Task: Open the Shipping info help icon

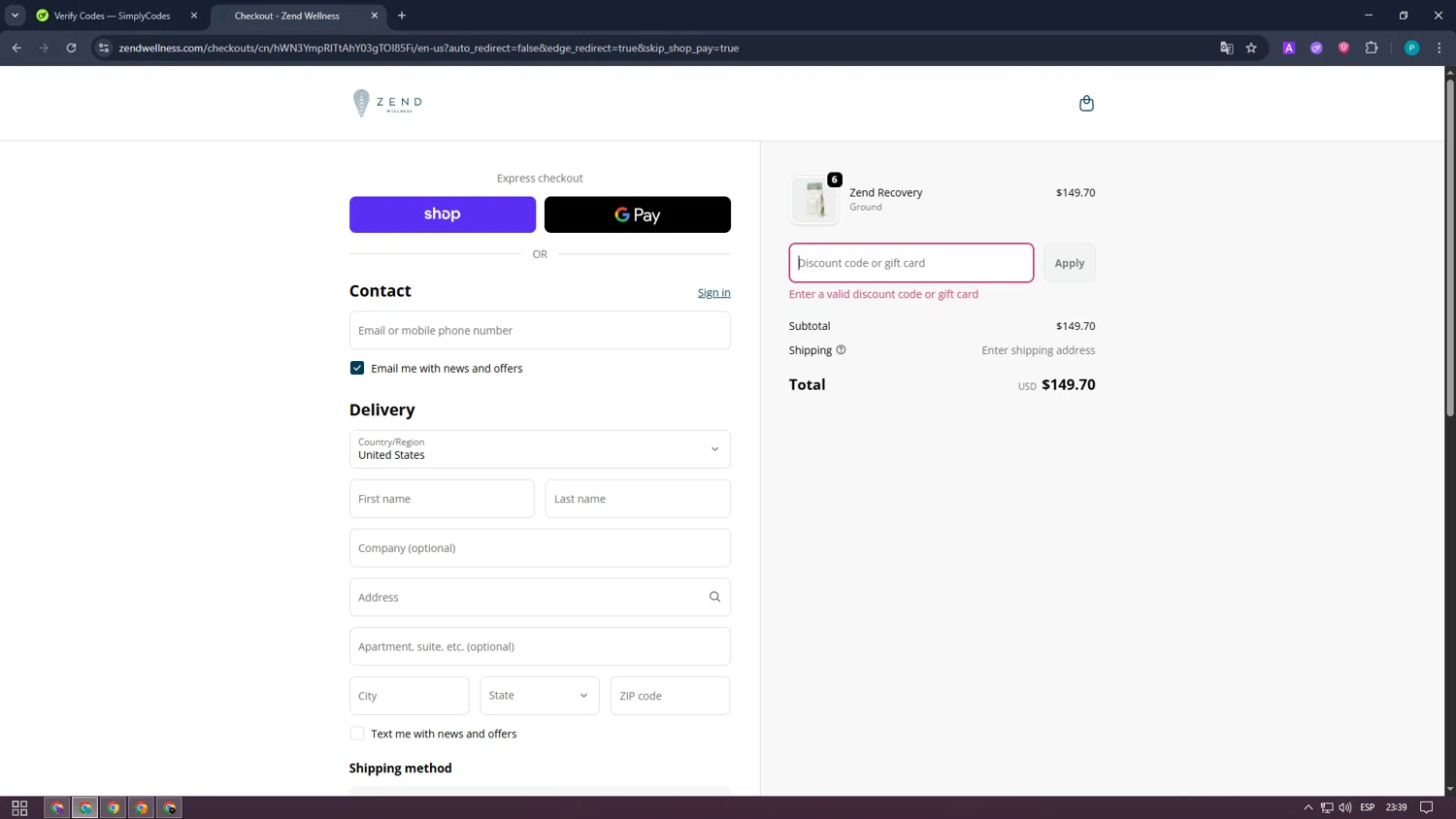Action: point(841,350)
